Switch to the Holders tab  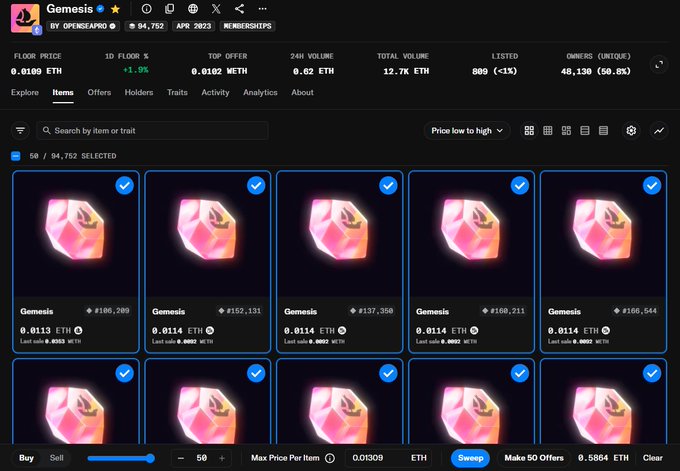click(x=139, y=92)
